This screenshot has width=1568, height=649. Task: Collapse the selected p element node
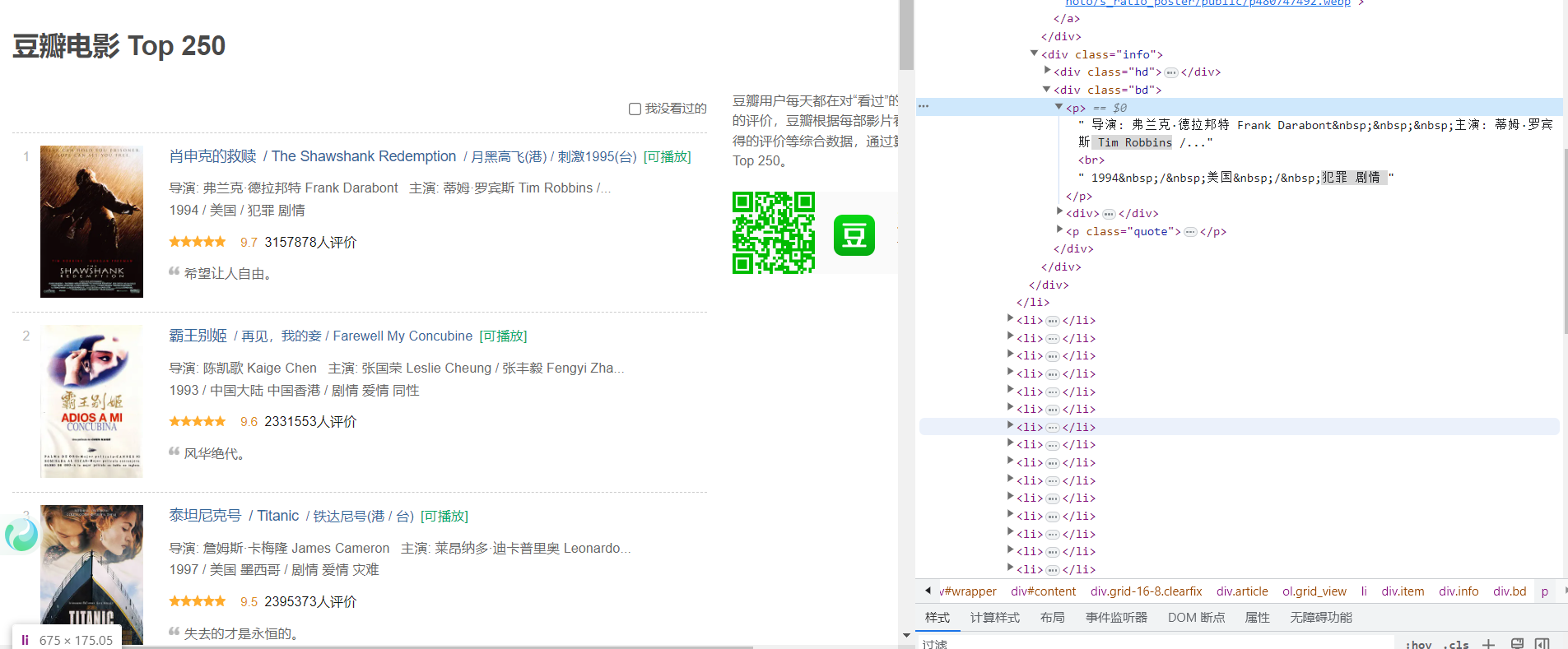(x=1059, y=107)
